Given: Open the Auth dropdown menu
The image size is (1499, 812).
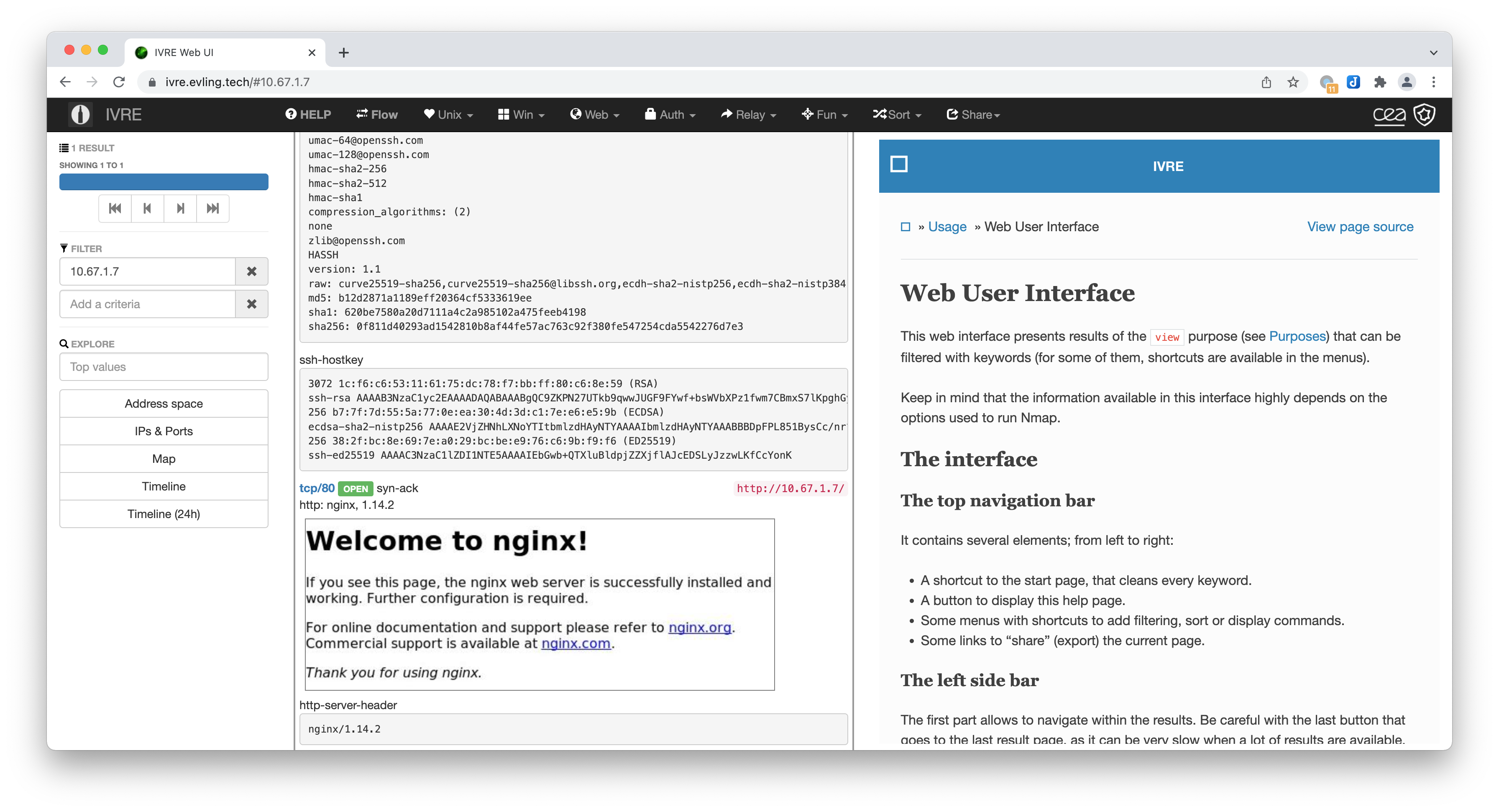Looking at the screenshot, I should pos(672,114).
